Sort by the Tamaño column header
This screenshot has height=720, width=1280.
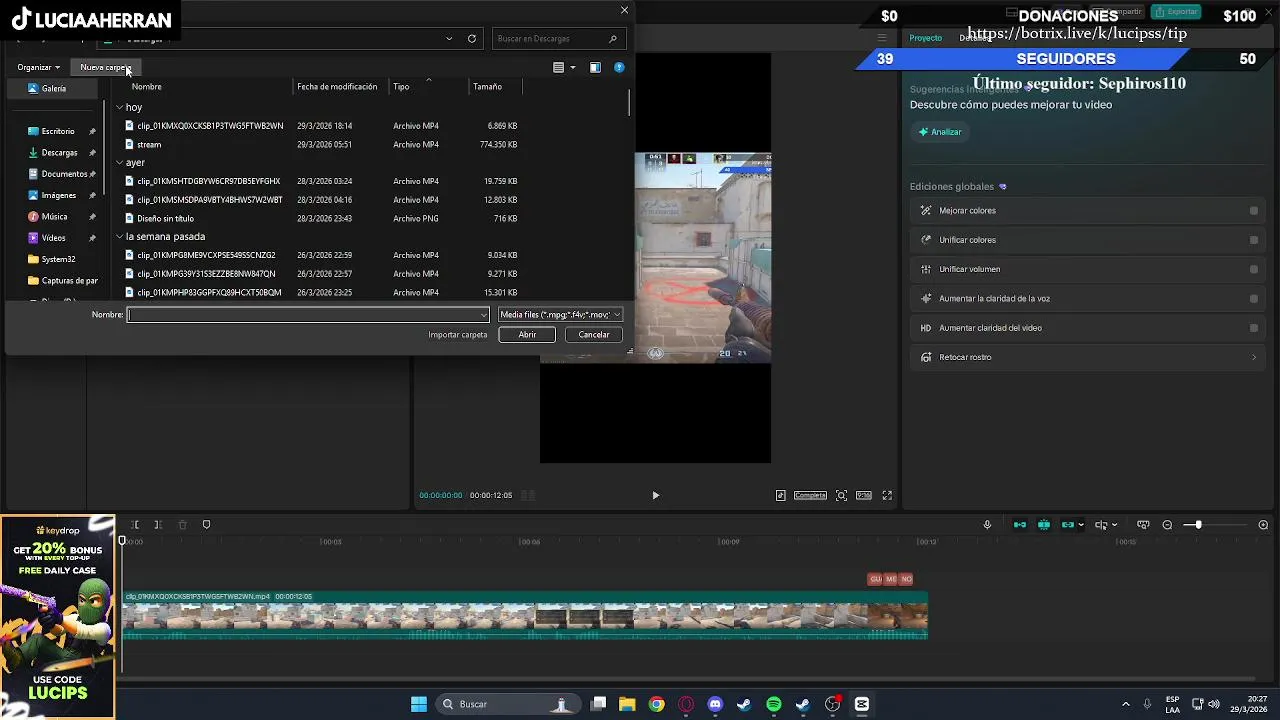(x=488, y=87)
